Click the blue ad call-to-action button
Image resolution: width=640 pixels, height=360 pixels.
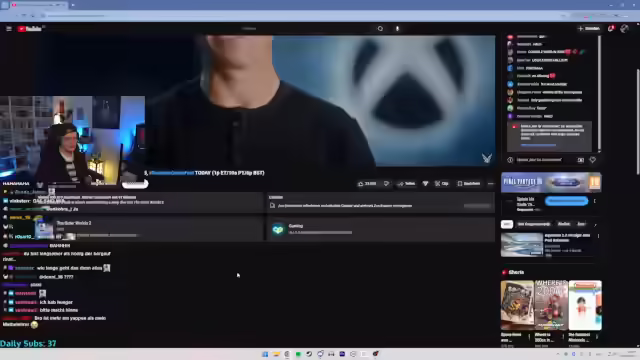coord(567,201)
